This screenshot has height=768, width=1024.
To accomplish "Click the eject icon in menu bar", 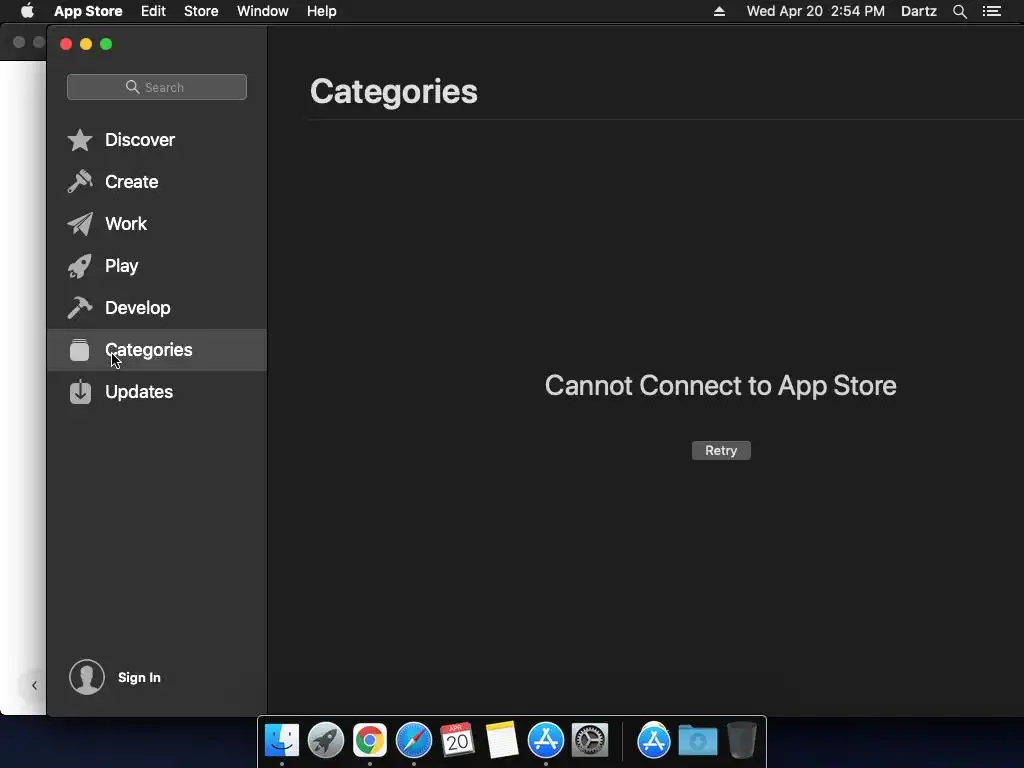I will pyautogui.click(x=719, y=11).
